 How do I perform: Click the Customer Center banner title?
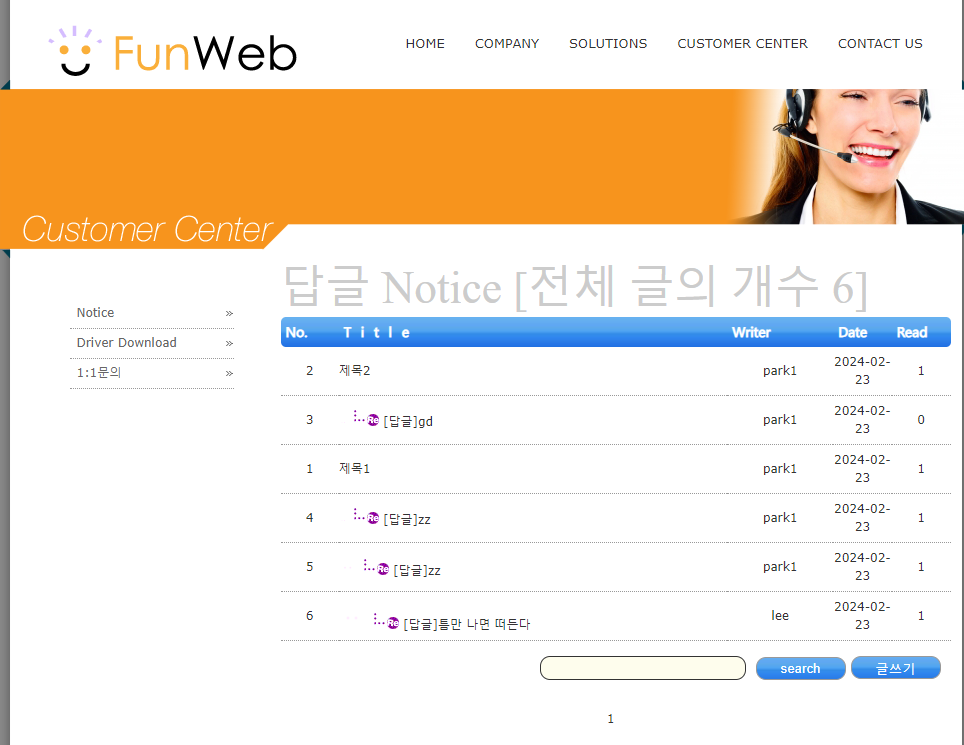147,229
